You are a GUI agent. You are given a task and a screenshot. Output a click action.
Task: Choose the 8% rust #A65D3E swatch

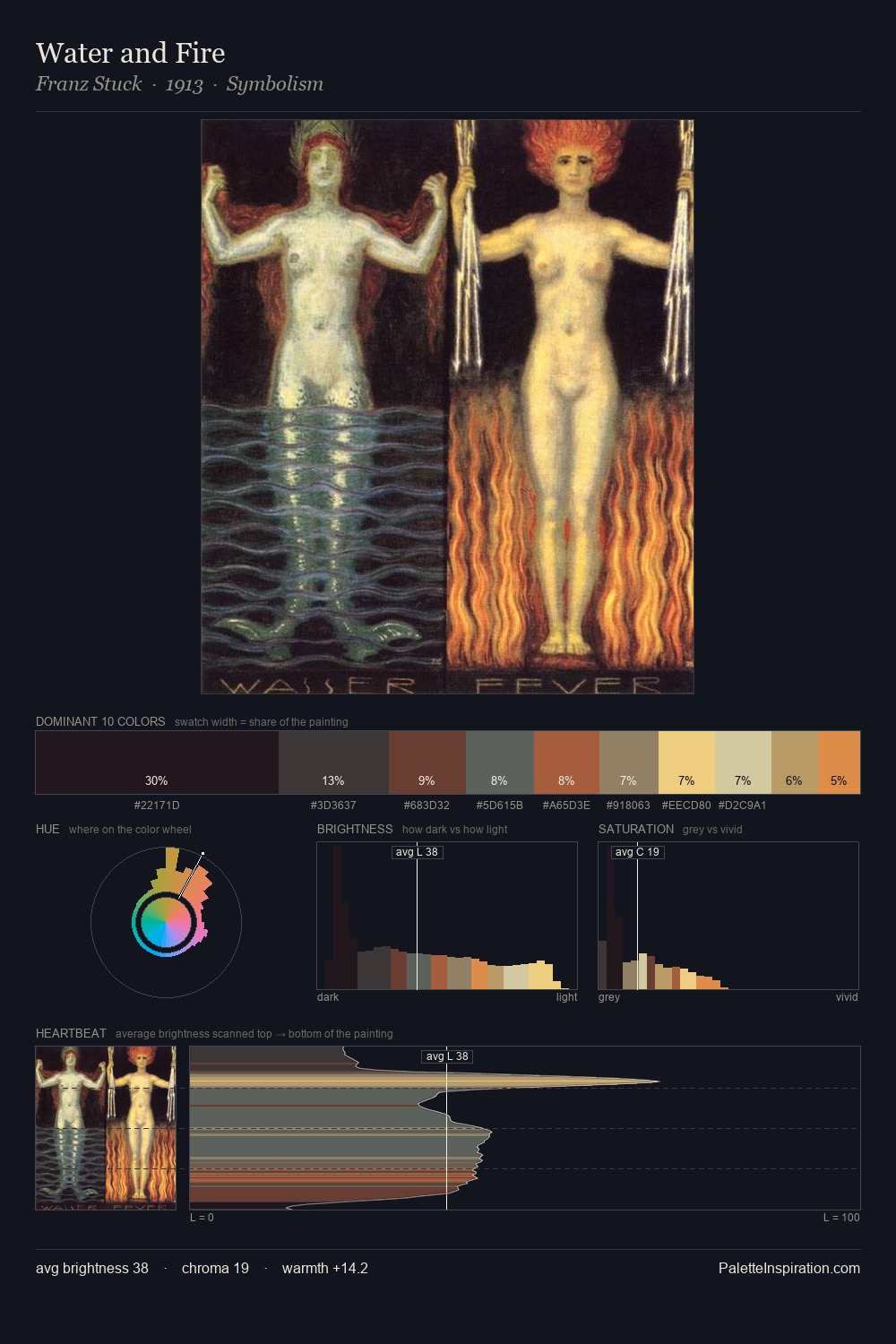[x=566, y=762]
